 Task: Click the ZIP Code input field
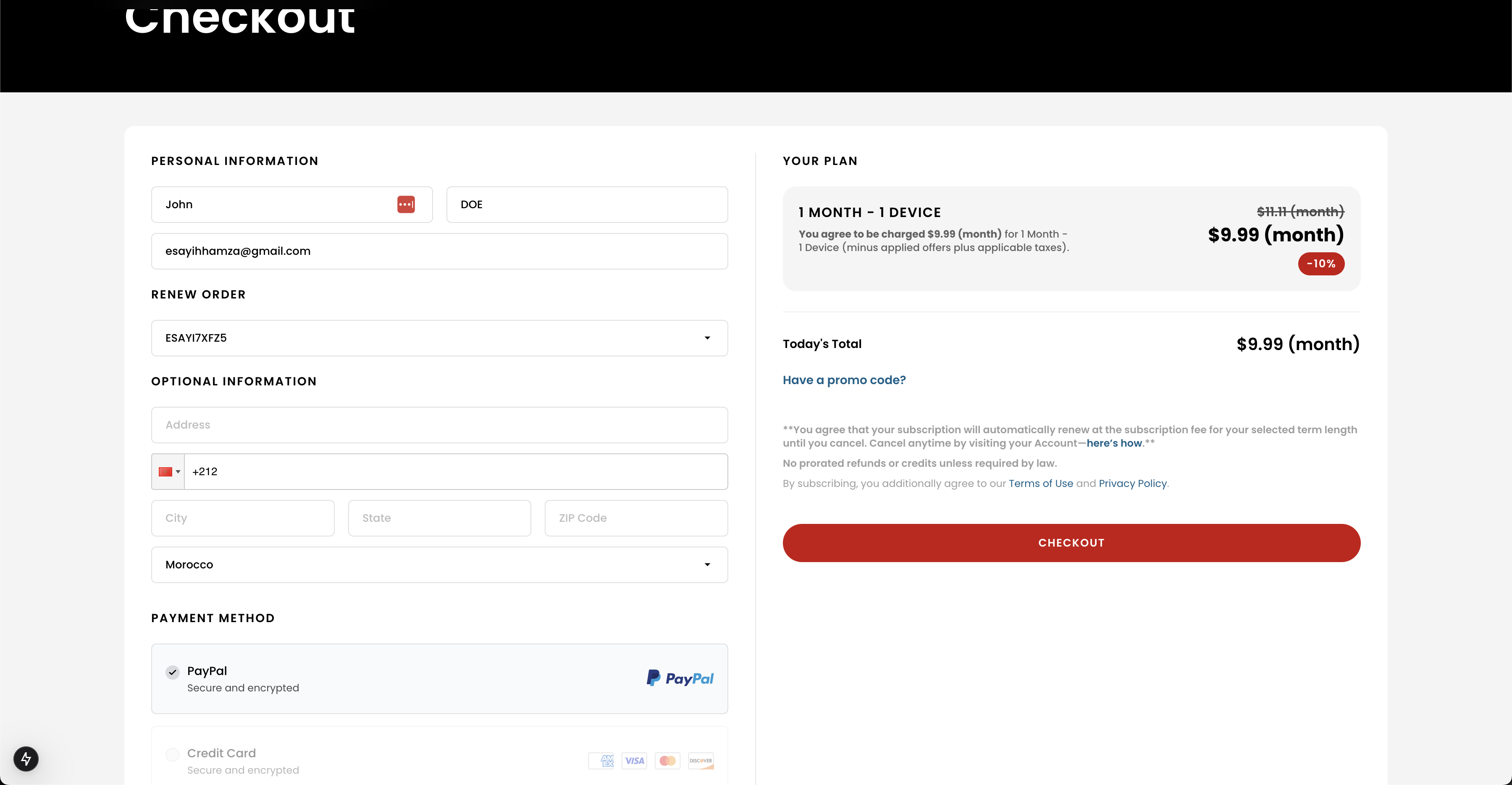point(636,518)
